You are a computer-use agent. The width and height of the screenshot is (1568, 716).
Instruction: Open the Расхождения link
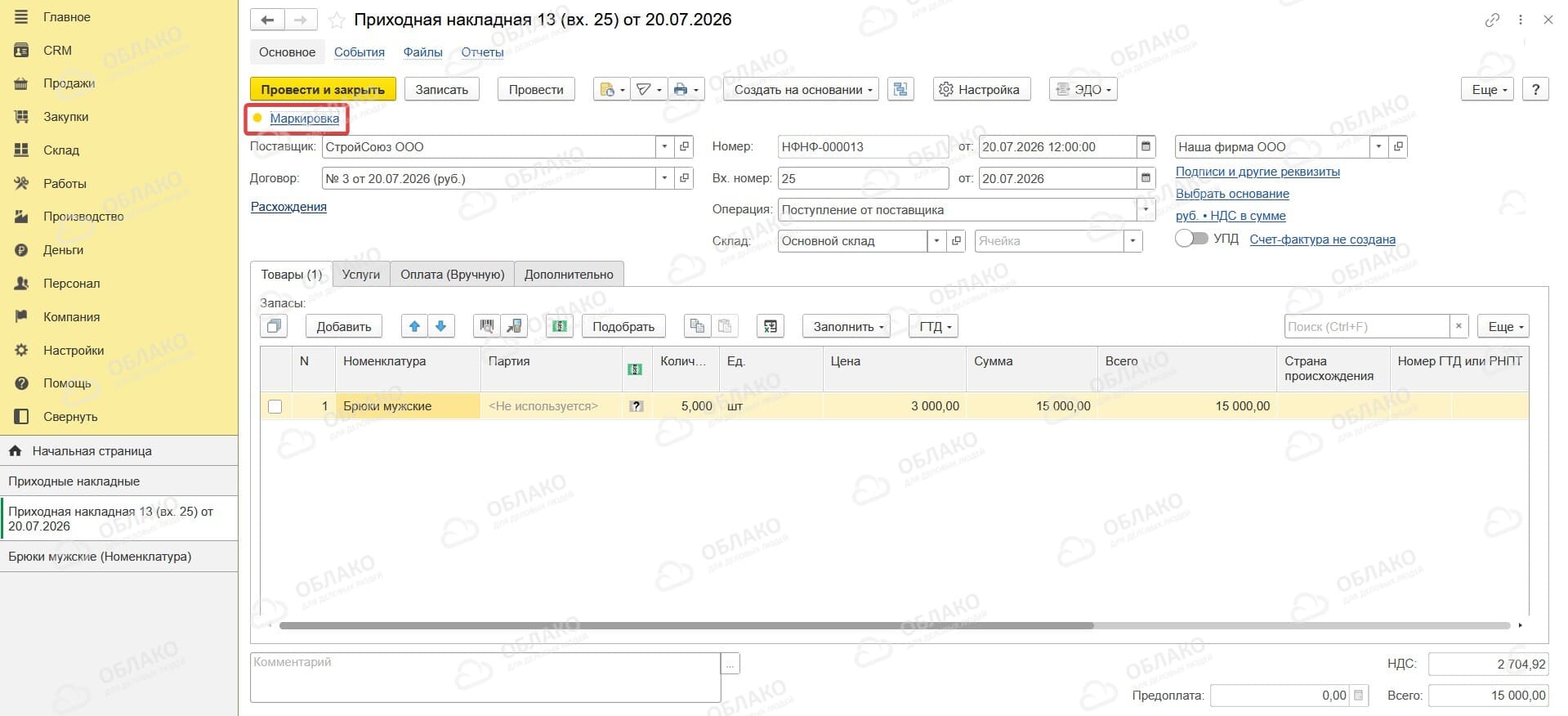[x=288, y=207]
